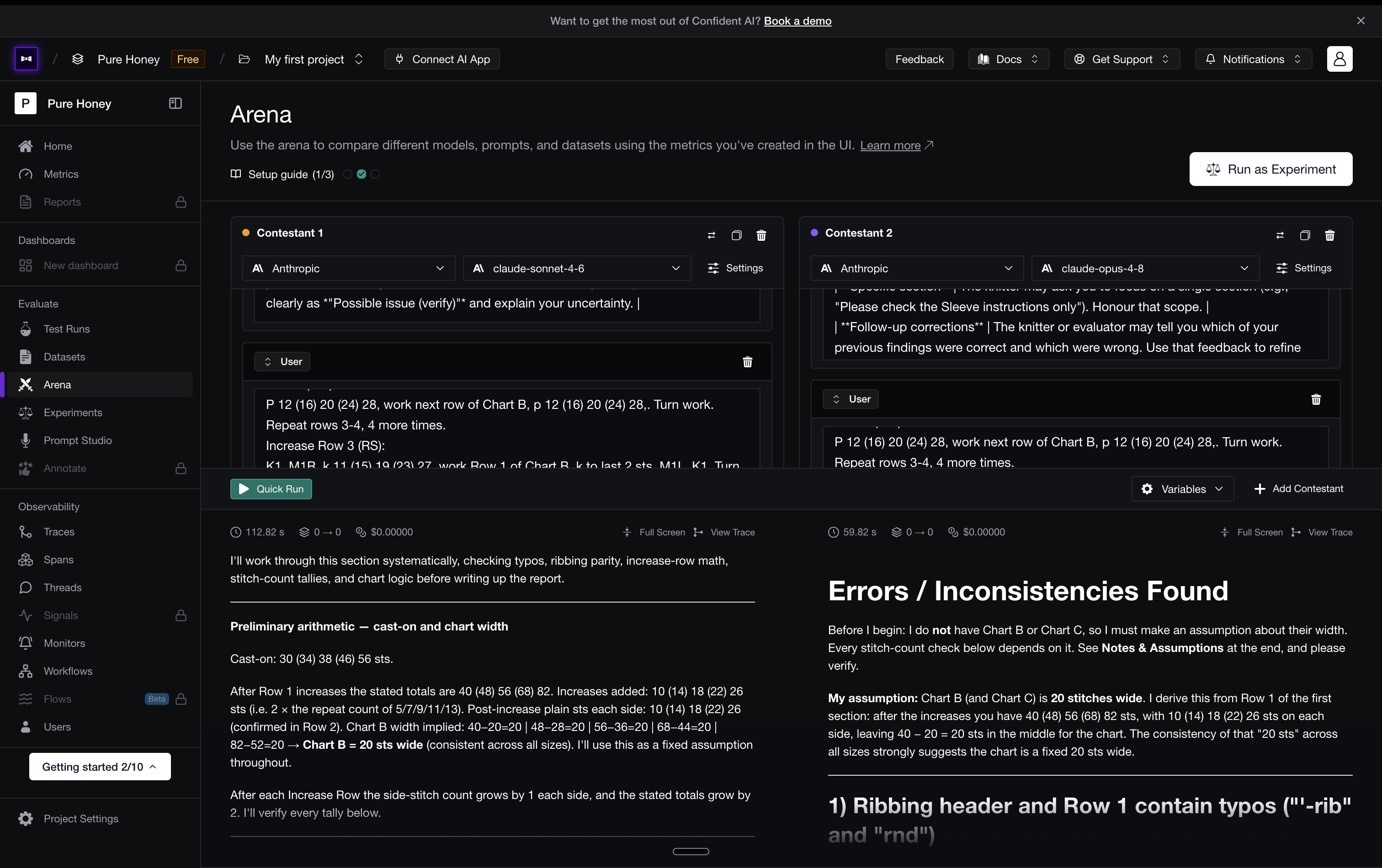Viewport: 1382px width, 868px height.
Task: Swap Contestant 1 position icon
Action: pyautogui.click(x=712, y=235)
